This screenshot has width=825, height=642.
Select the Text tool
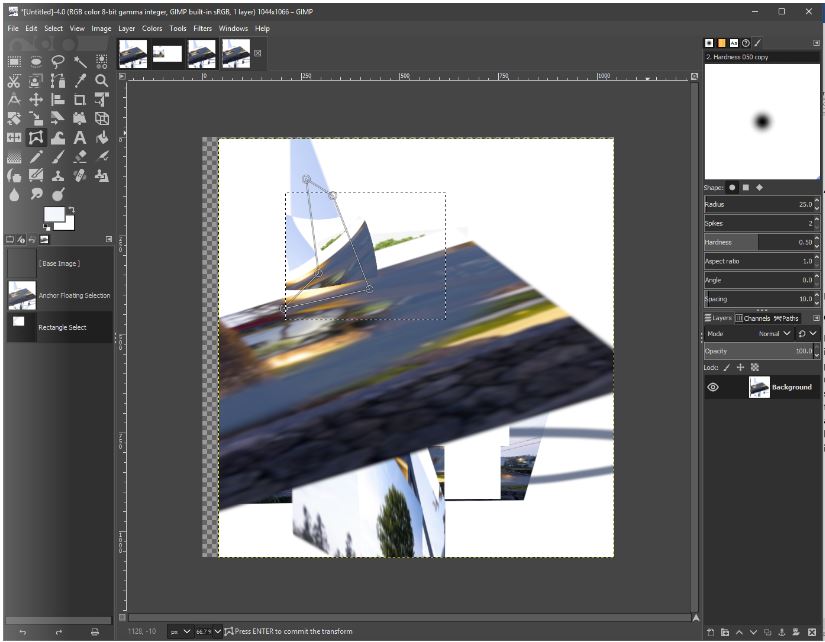coord(80,137)
